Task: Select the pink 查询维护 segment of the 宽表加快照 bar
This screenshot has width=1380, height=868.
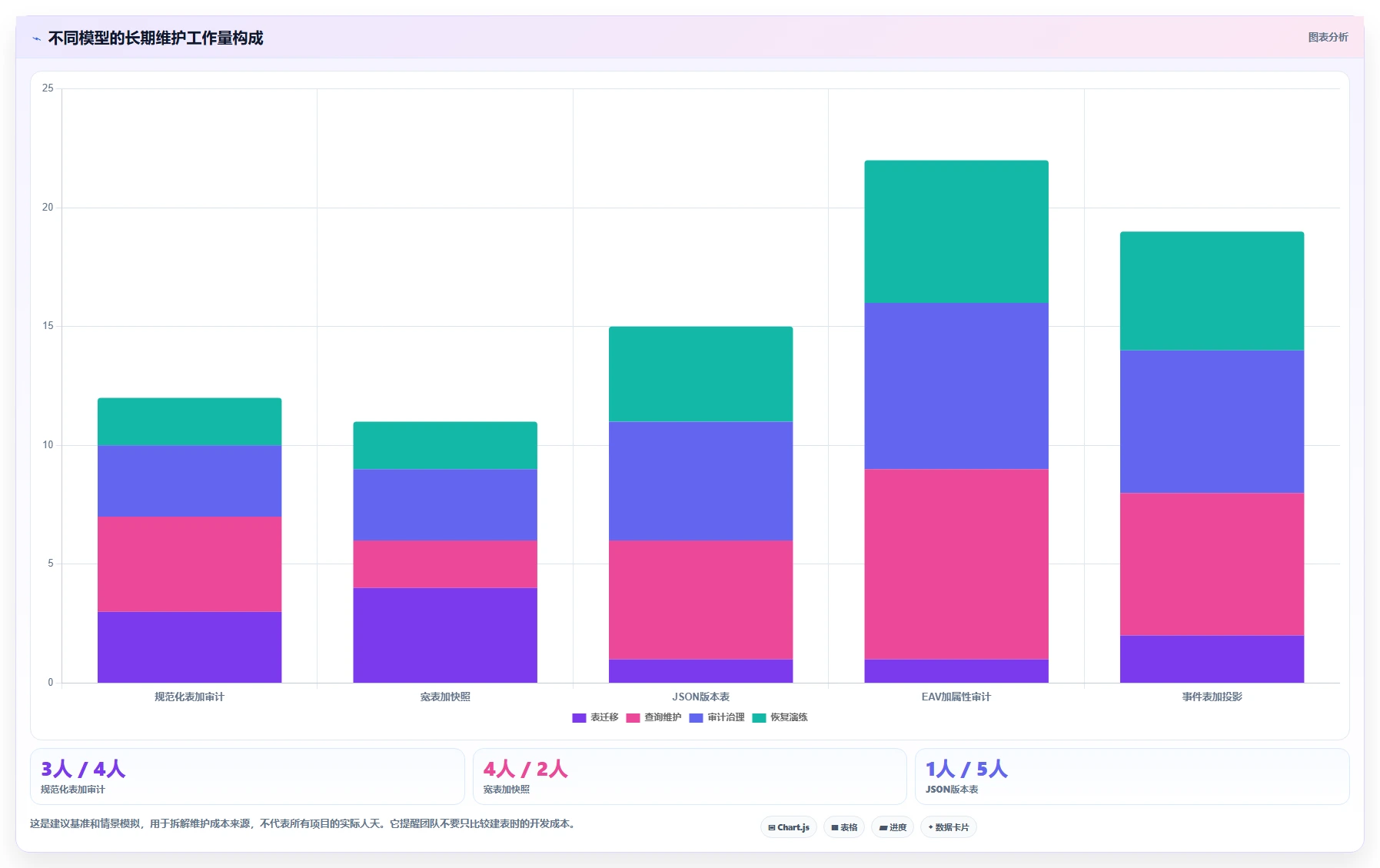Action: tap(445, 564)
